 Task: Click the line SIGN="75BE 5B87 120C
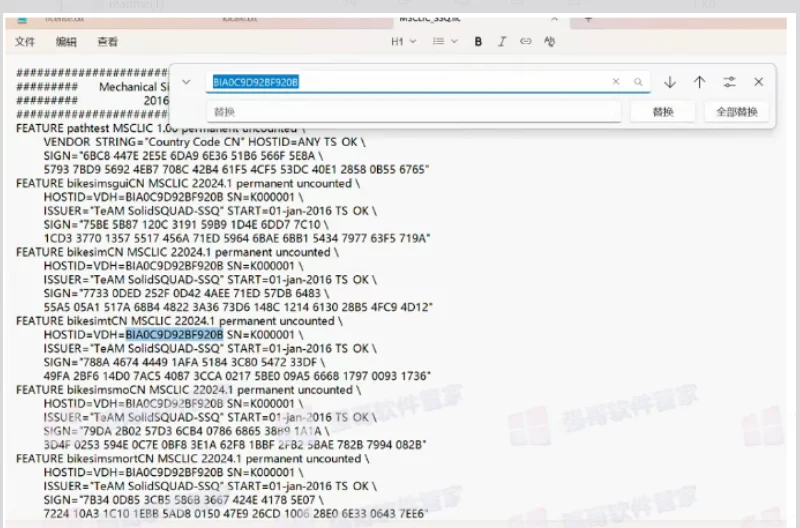186,224
